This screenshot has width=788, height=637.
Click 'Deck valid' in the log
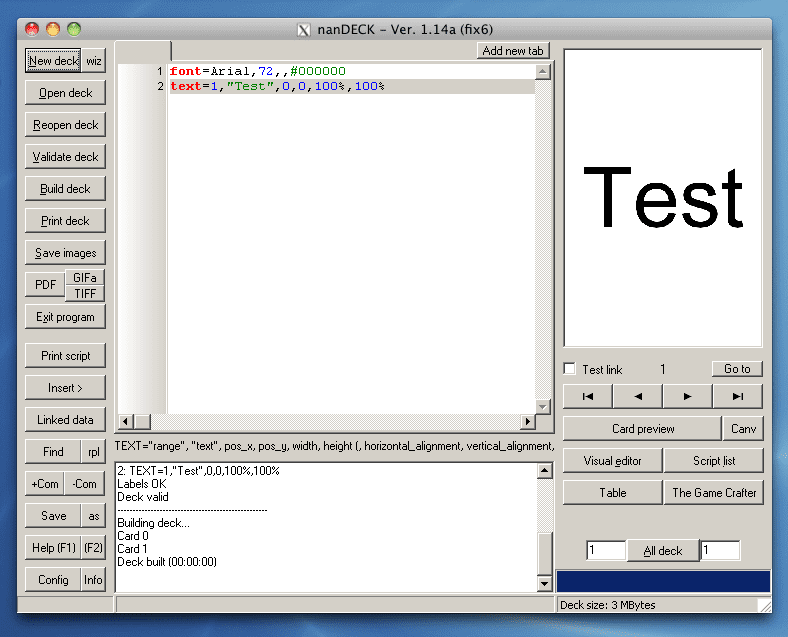[x=143, y=497]
